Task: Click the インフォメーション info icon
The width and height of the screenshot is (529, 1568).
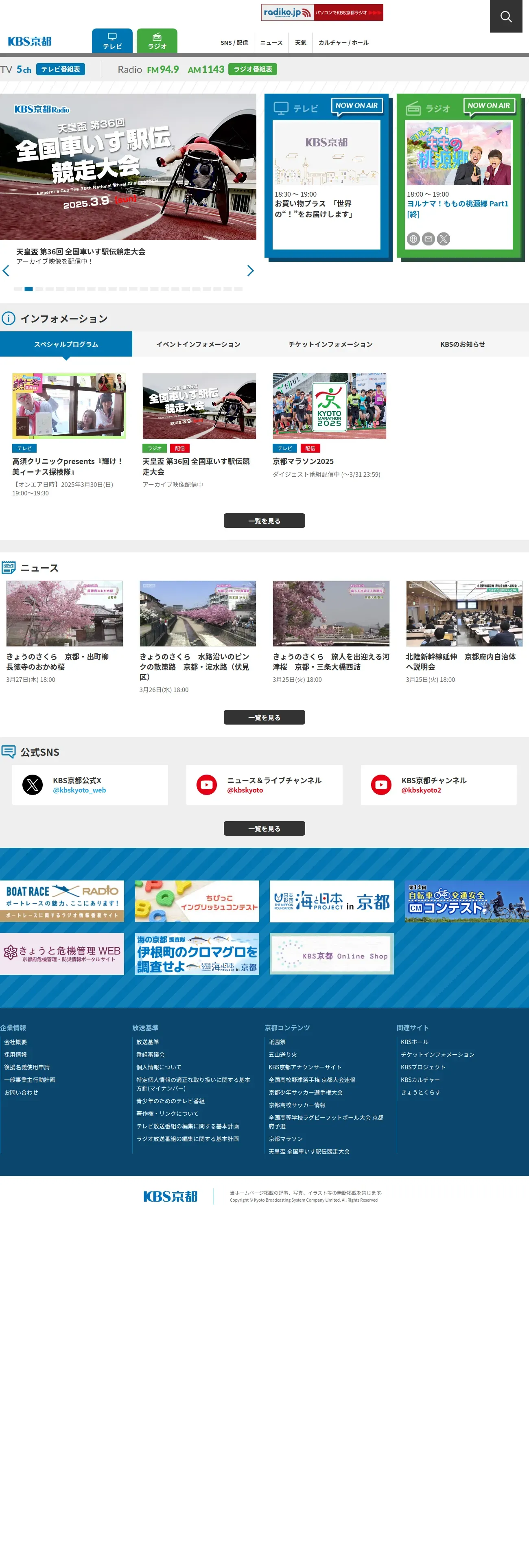Action: click(9, 318)
